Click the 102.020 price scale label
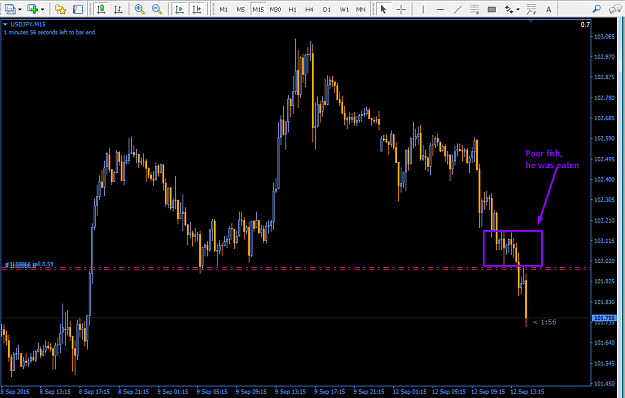 click(604, 261)
